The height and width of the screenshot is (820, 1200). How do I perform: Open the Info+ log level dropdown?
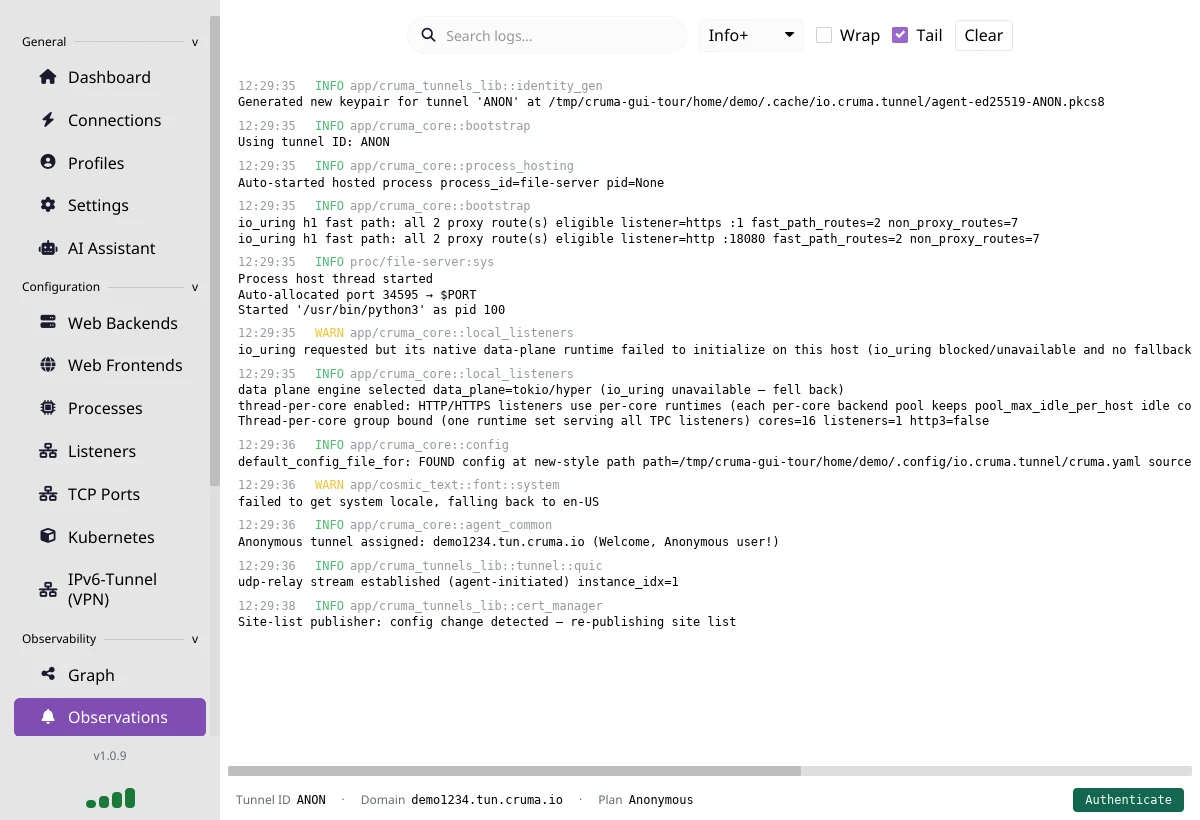751,35
